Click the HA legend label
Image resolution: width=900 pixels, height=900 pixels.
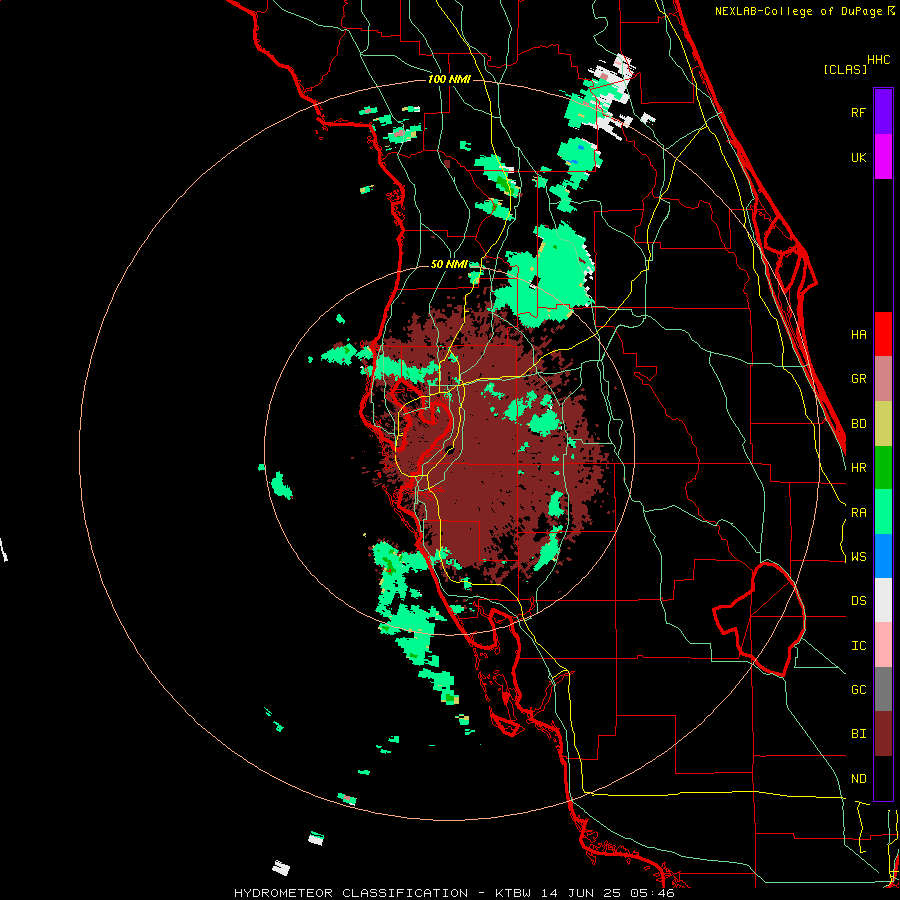coord(859,335)
